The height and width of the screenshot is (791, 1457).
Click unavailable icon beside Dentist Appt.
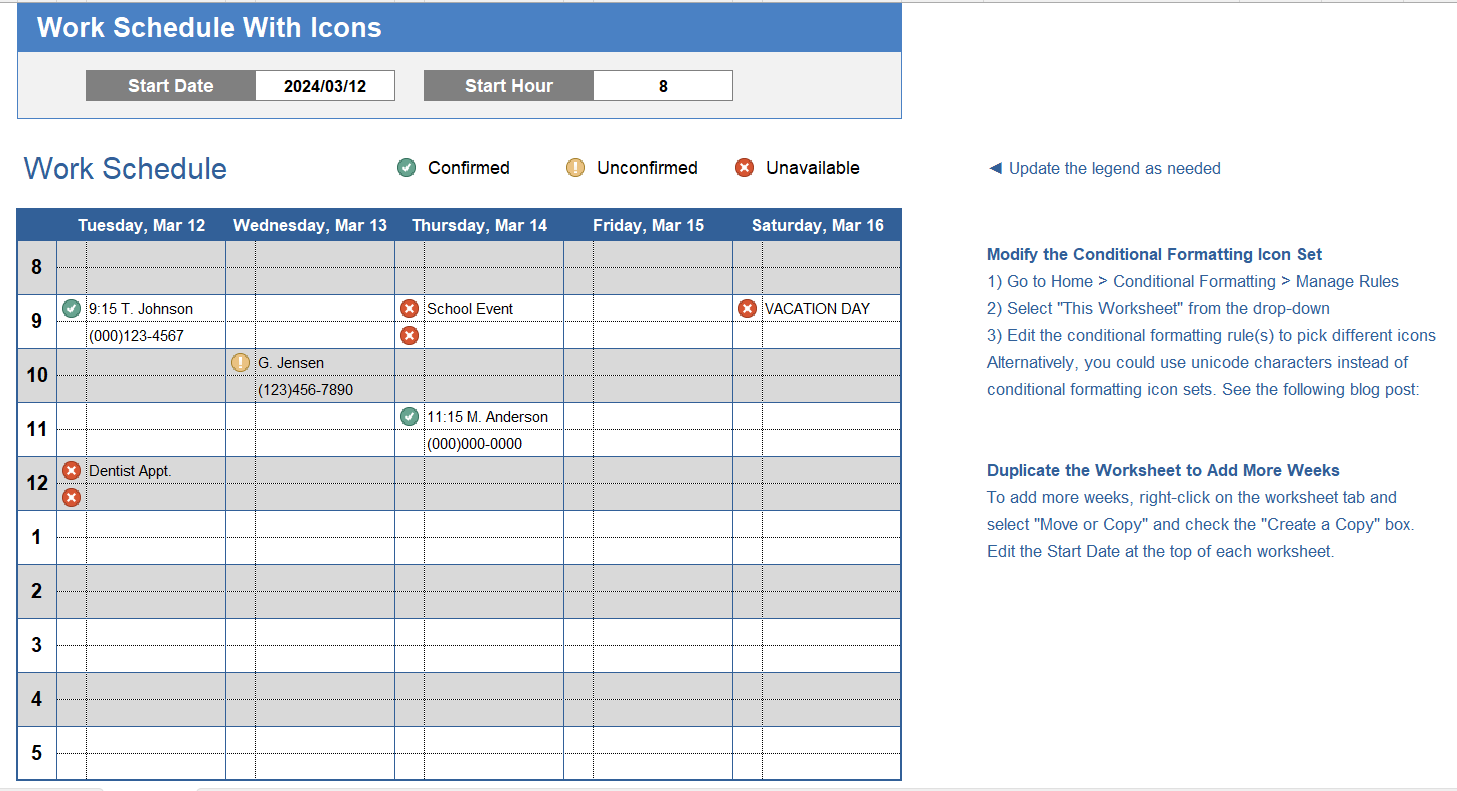pyautogui.click(x=71, y=471)
